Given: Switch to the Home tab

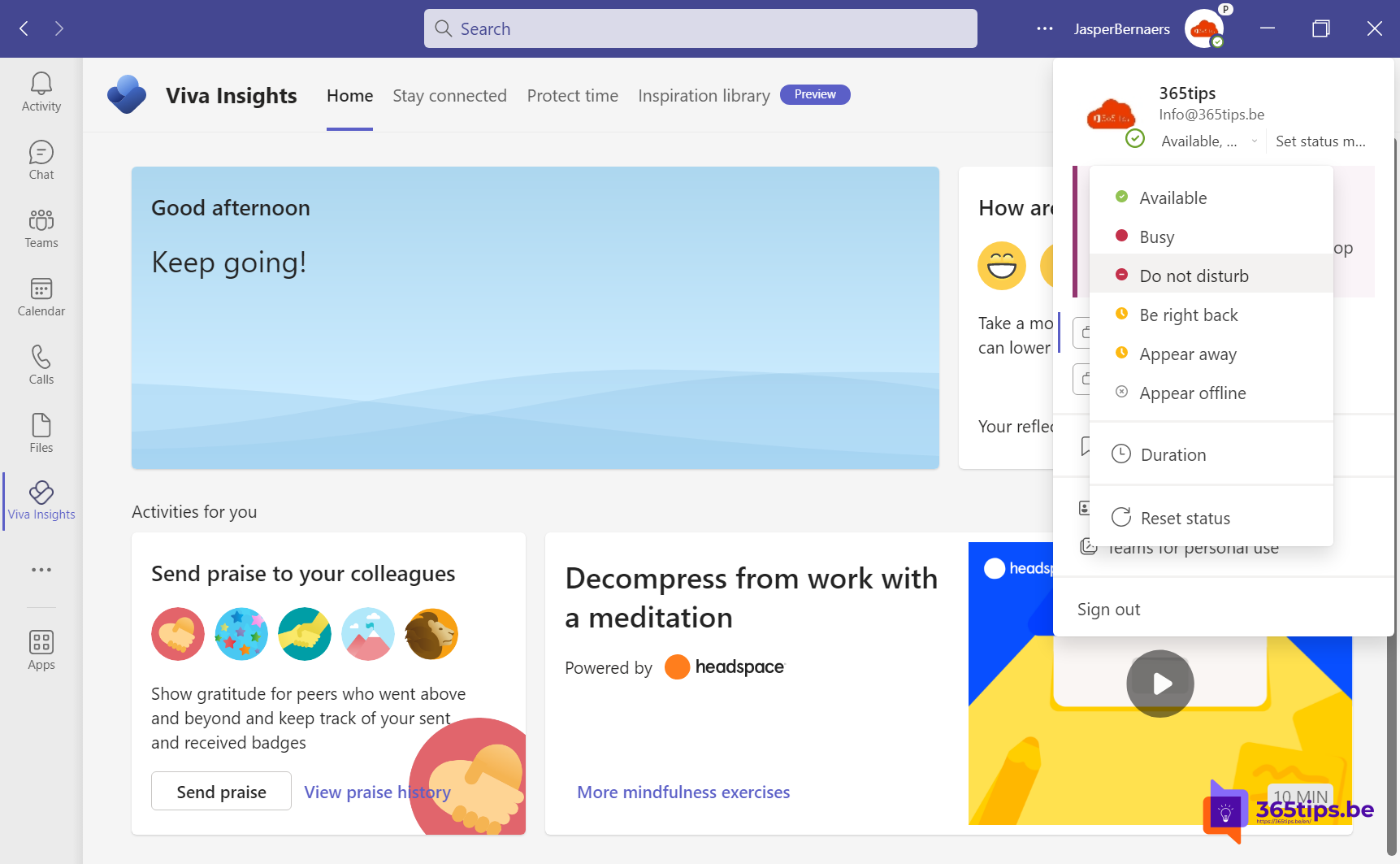Looking at the screenshot, I should pos(350,96).
